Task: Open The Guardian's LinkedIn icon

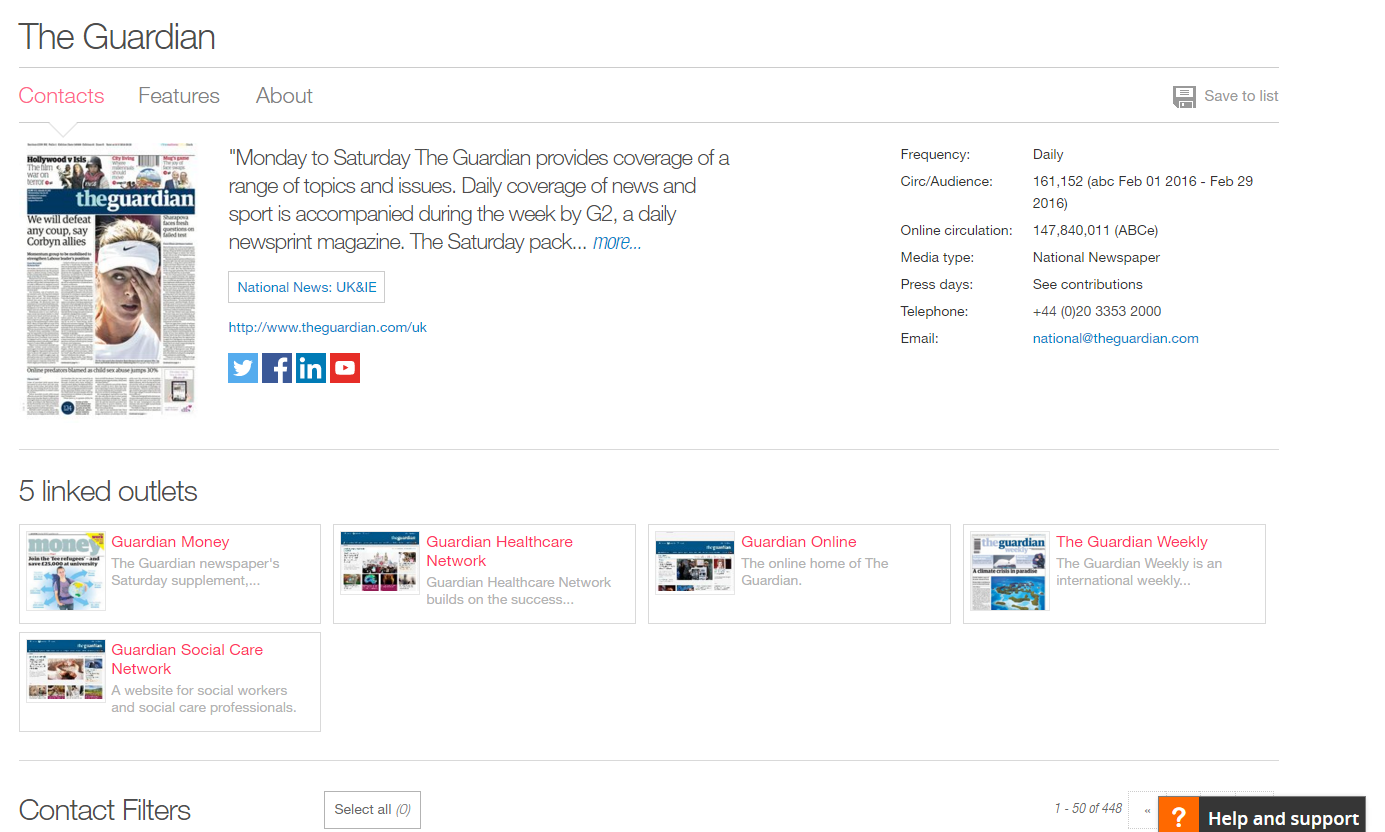Action: point(311,368)
